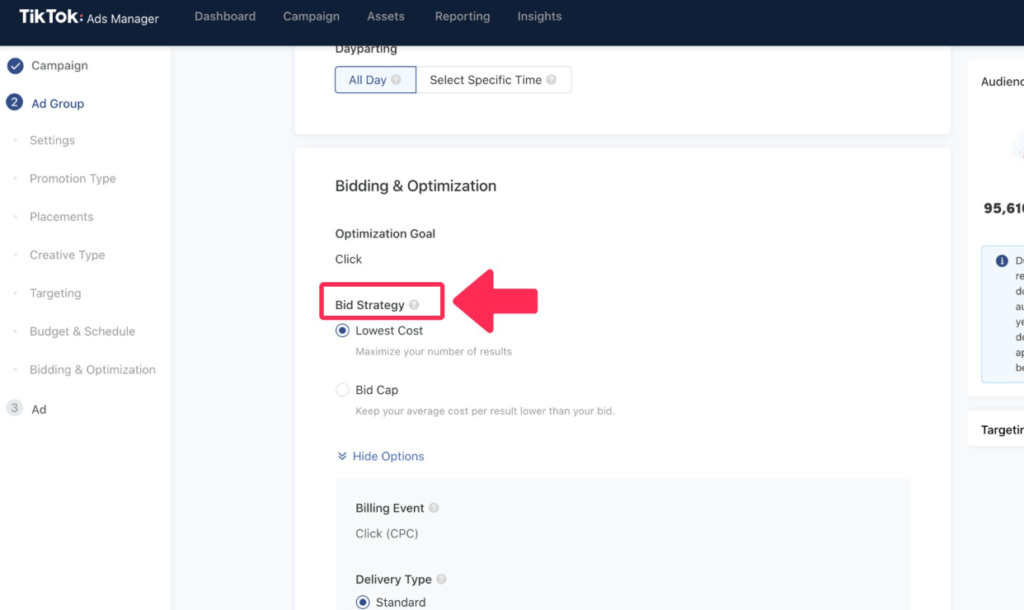The image size is (1024, 610).
Task: Click the help icon beside Bid Strategy
Action: point(414,305)
